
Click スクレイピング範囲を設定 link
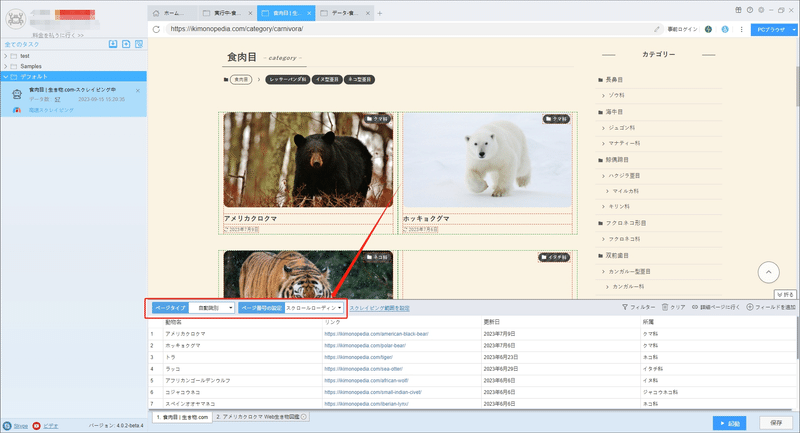coord(380,308)
